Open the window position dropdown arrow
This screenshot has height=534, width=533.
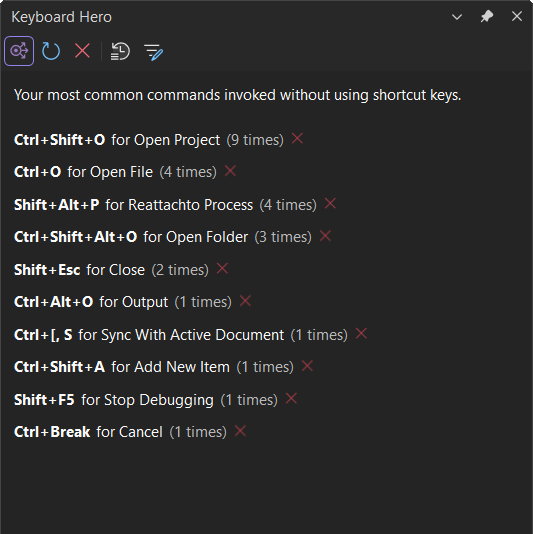(457, 17)
